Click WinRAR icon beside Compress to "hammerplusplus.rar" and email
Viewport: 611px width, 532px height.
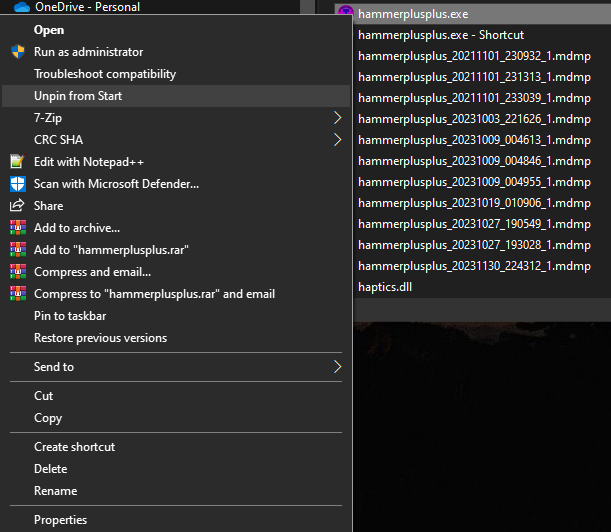18,293
